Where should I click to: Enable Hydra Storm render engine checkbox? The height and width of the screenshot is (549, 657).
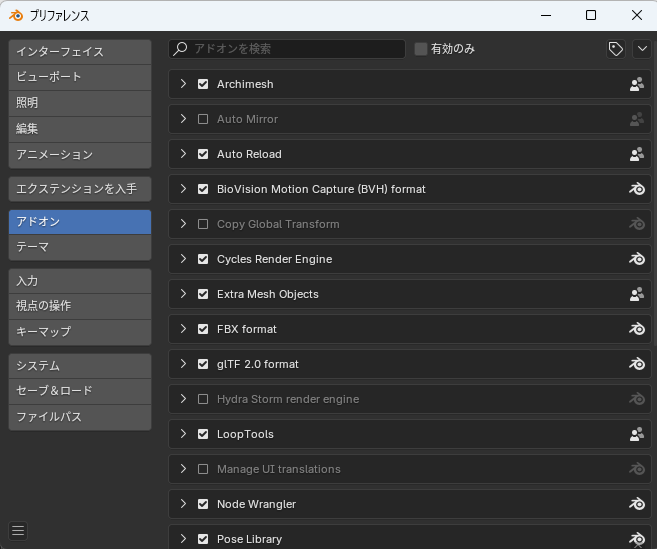click(203, 399)
